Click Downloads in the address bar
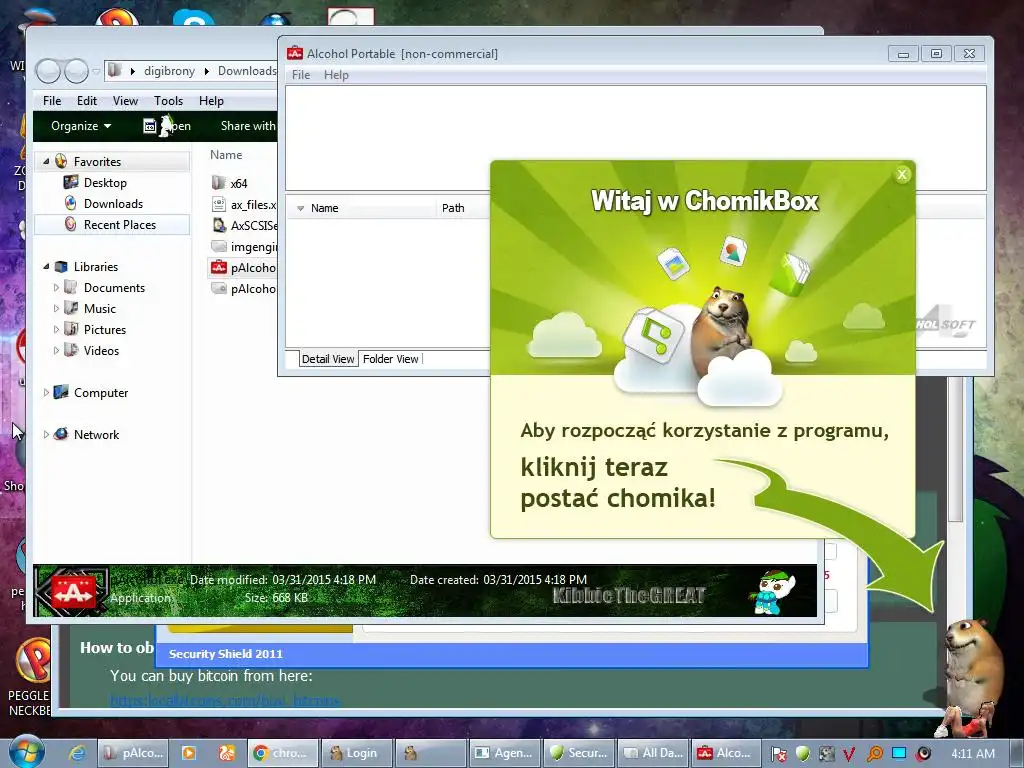1024x768 pixels. (247, 71)
